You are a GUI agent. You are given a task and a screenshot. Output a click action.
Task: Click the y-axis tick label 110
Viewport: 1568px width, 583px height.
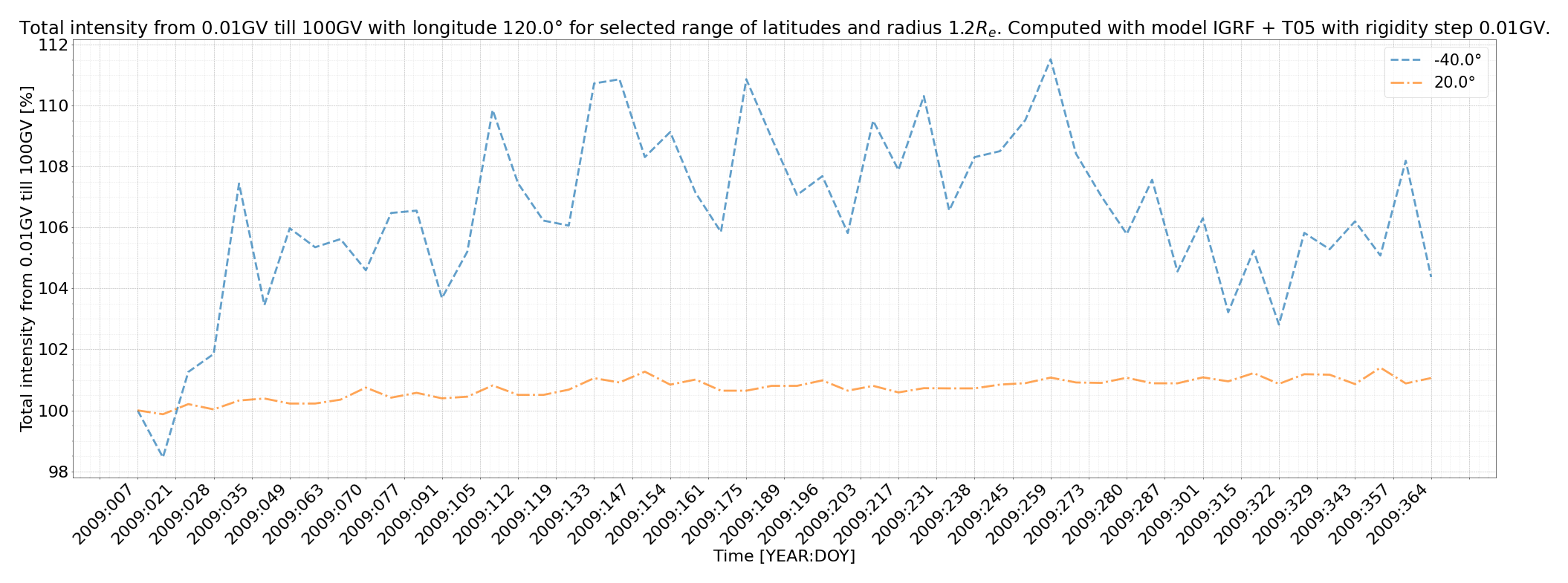(x=54, y=105)
